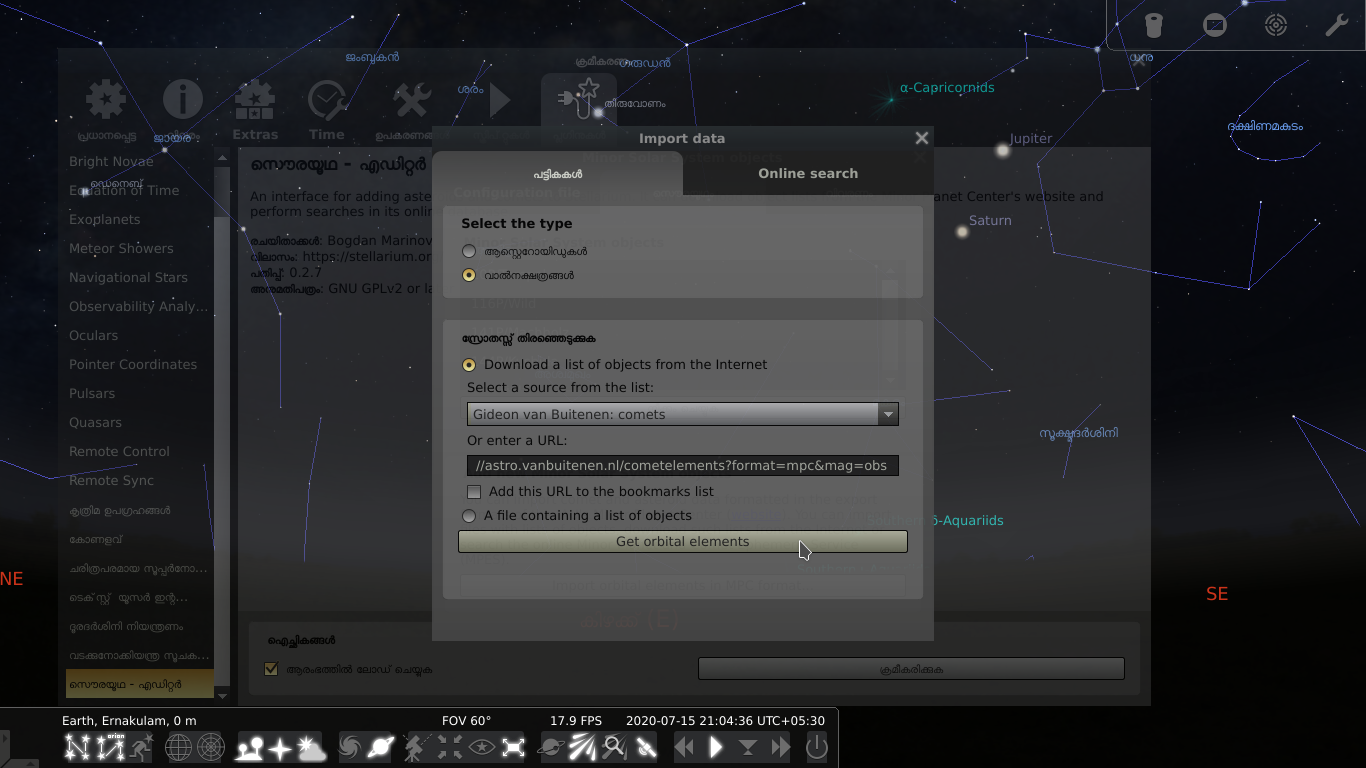Open the Gideon van Buitenen source dropdown
The image size is (1366, 768).
click(x=682, y=414)
